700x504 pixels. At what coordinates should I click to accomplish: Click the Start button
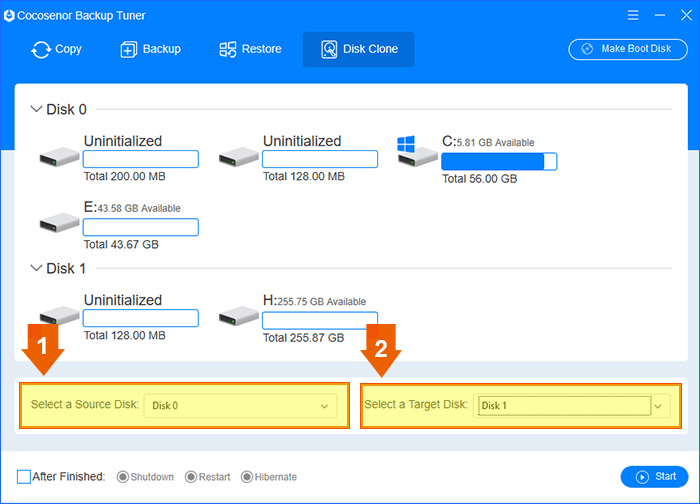(654, 477)
